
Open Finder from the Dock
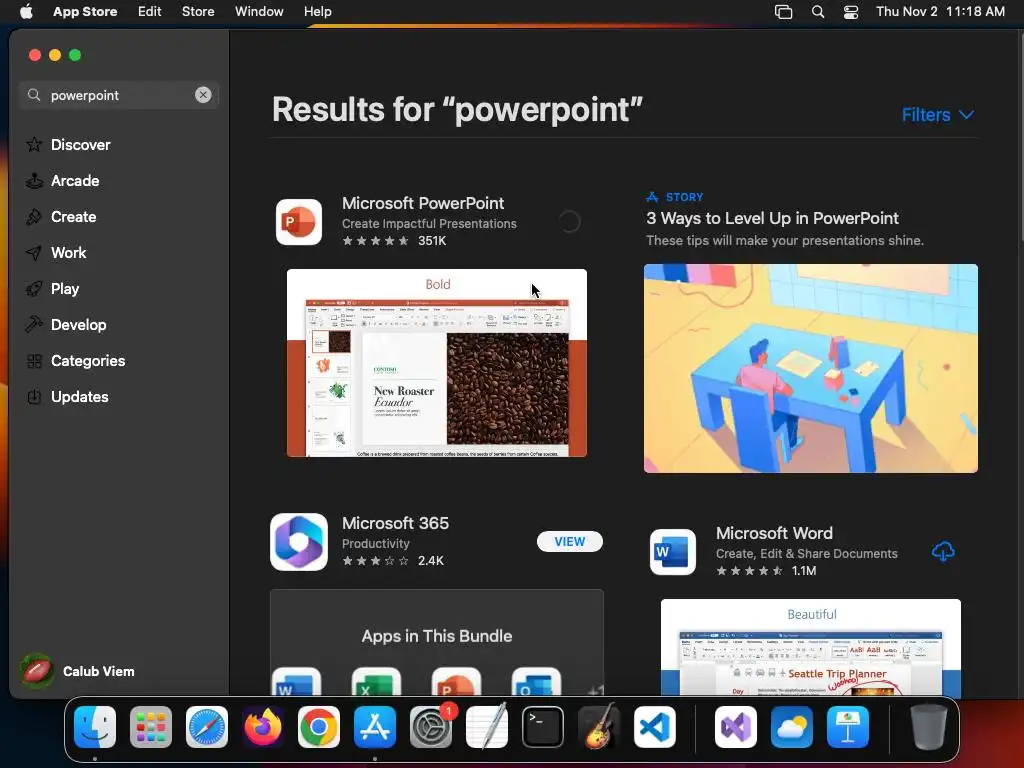tap(95, 727)
